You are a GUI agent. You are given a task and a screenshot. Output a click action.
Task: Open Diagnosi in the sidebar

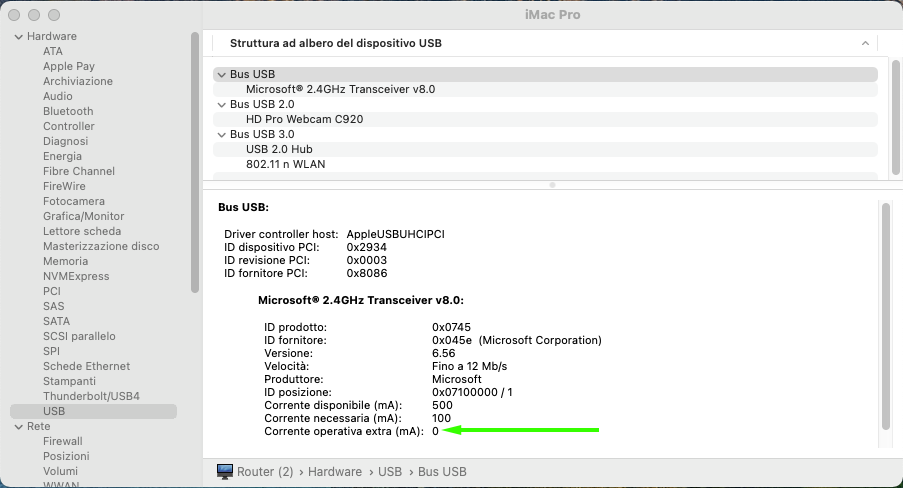(x=65, y=141)
